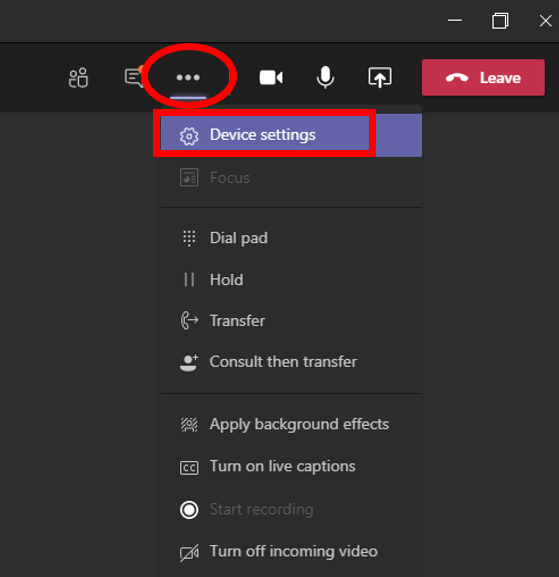
Task: Leave the call with Leave button
Action: 483,78
